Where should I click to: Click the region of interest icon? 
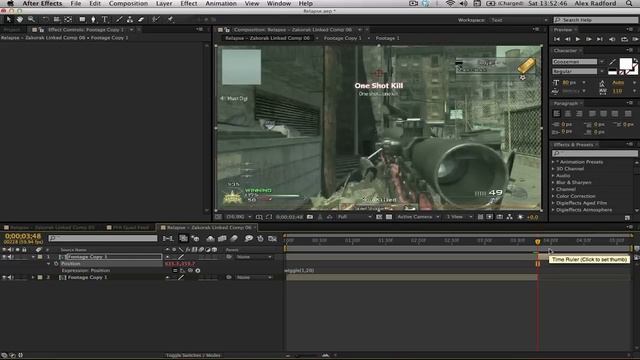[379, 217]
